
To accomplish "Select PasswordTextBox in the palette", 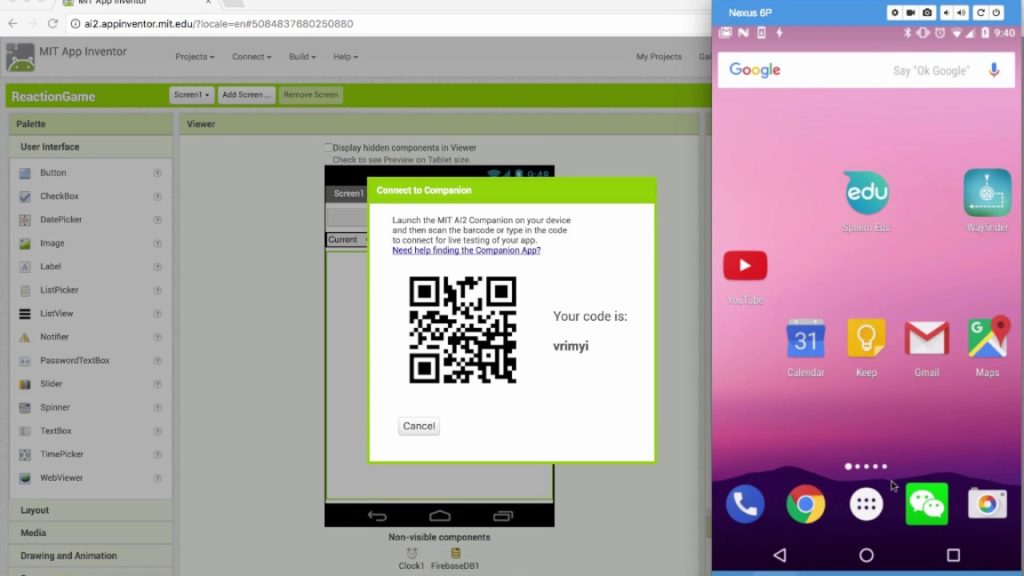I will 74,360.
